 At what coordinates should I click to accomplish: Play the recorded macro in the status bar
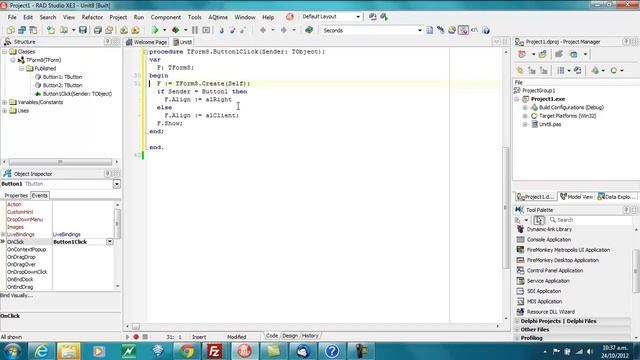(x=127, y=337)
